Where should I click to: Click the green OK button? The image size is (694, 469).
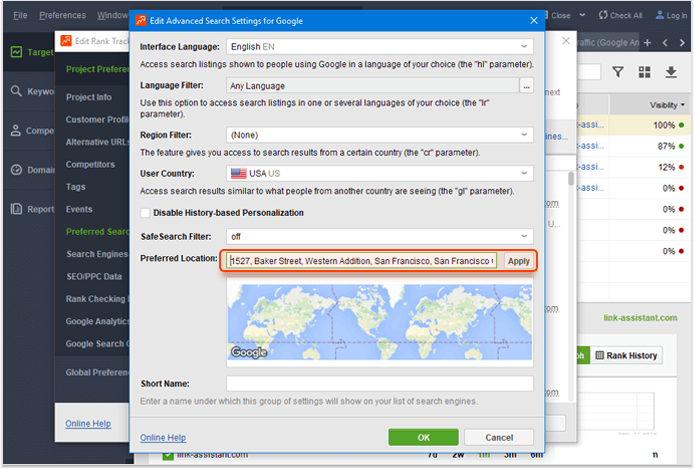[x=424, y=437]
